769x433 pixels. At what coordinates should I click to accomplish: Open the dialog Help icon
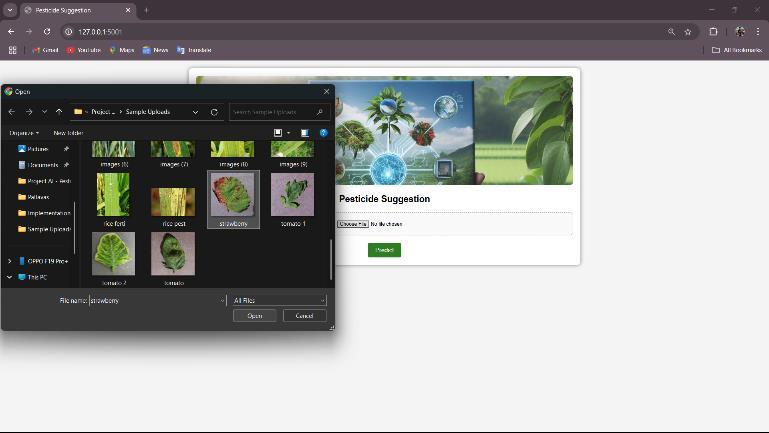323,133
